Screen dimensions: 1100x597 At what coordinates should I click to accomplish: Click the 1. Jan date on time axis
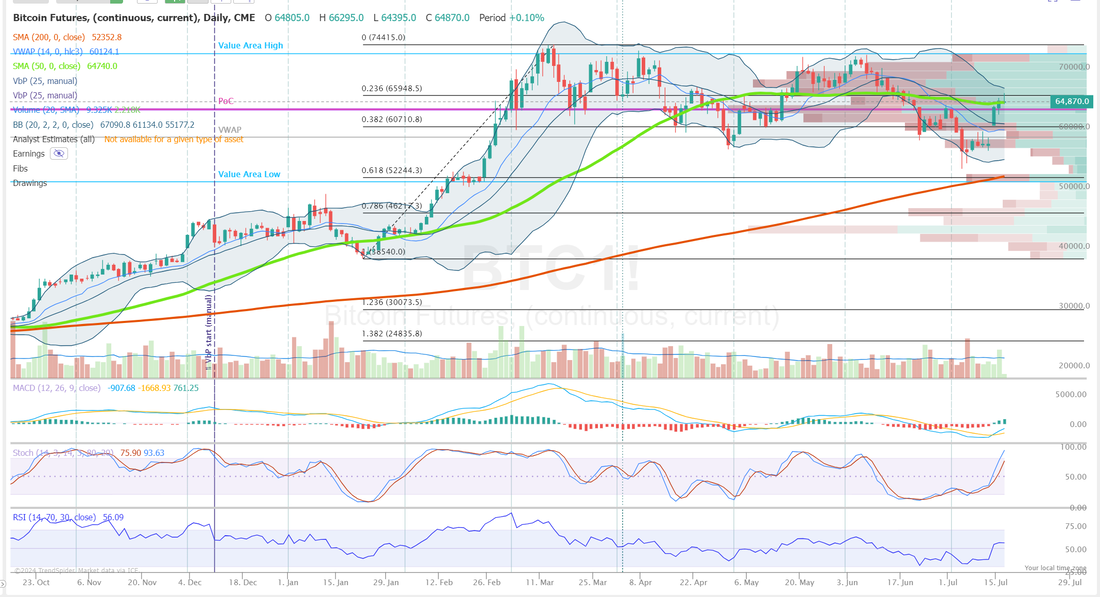click(x=288, y=582)
